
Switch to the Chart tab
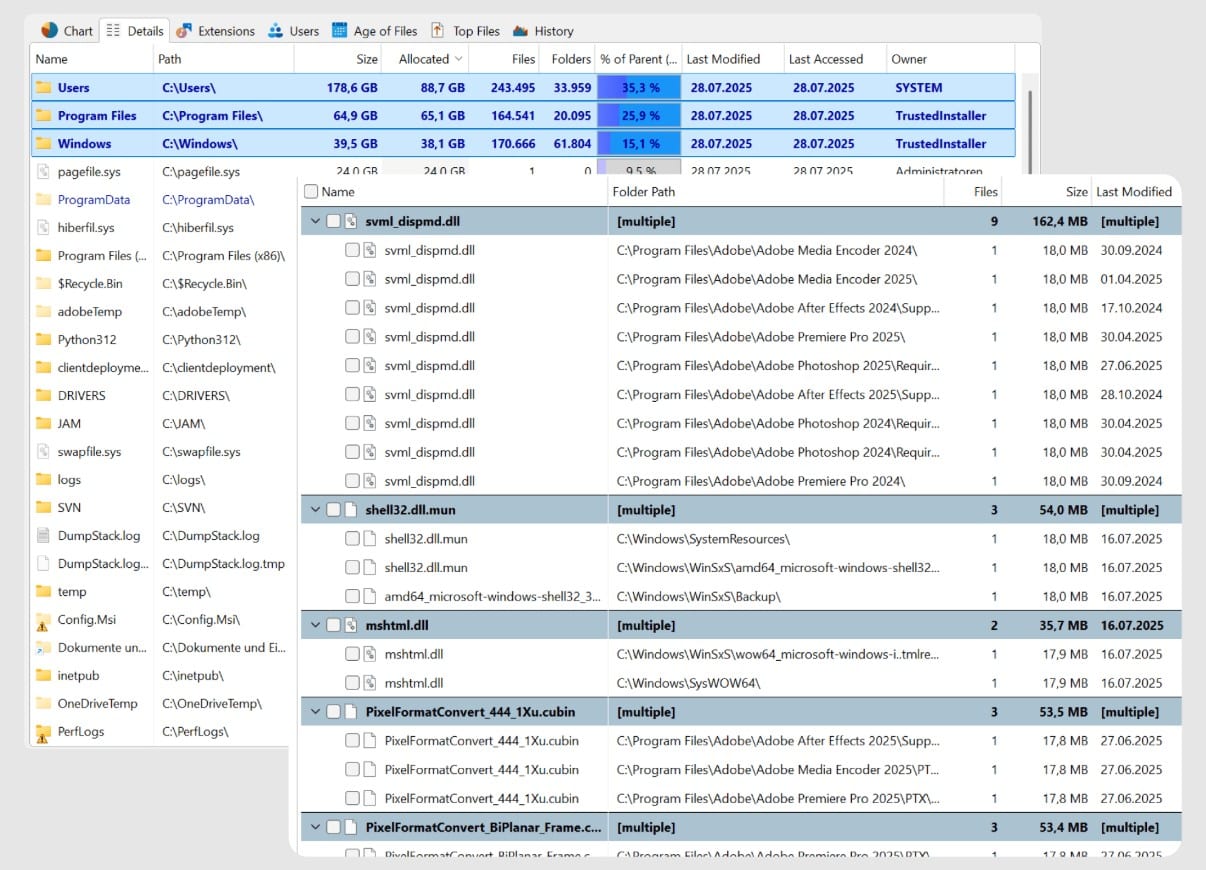pos(67,31)
